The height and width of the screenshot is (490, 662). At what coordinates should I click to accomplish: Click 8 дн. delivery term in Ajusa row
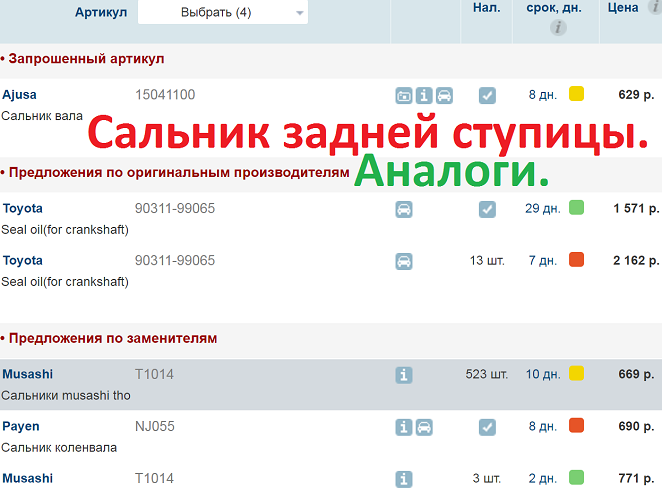tap(543, 95)
